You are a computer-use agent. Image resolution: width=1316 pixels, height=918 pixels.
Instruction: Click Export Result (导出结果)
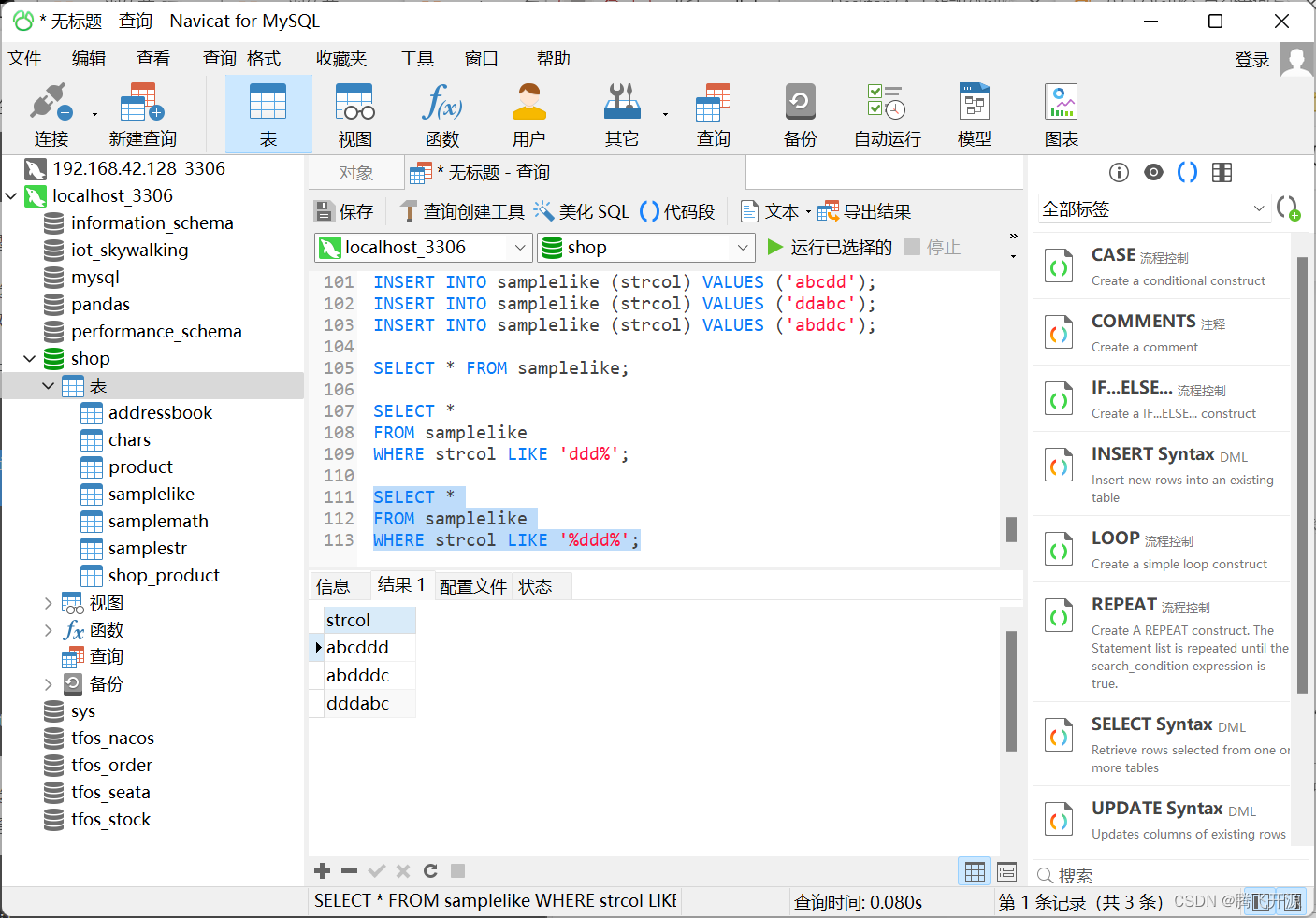[864, 211]
